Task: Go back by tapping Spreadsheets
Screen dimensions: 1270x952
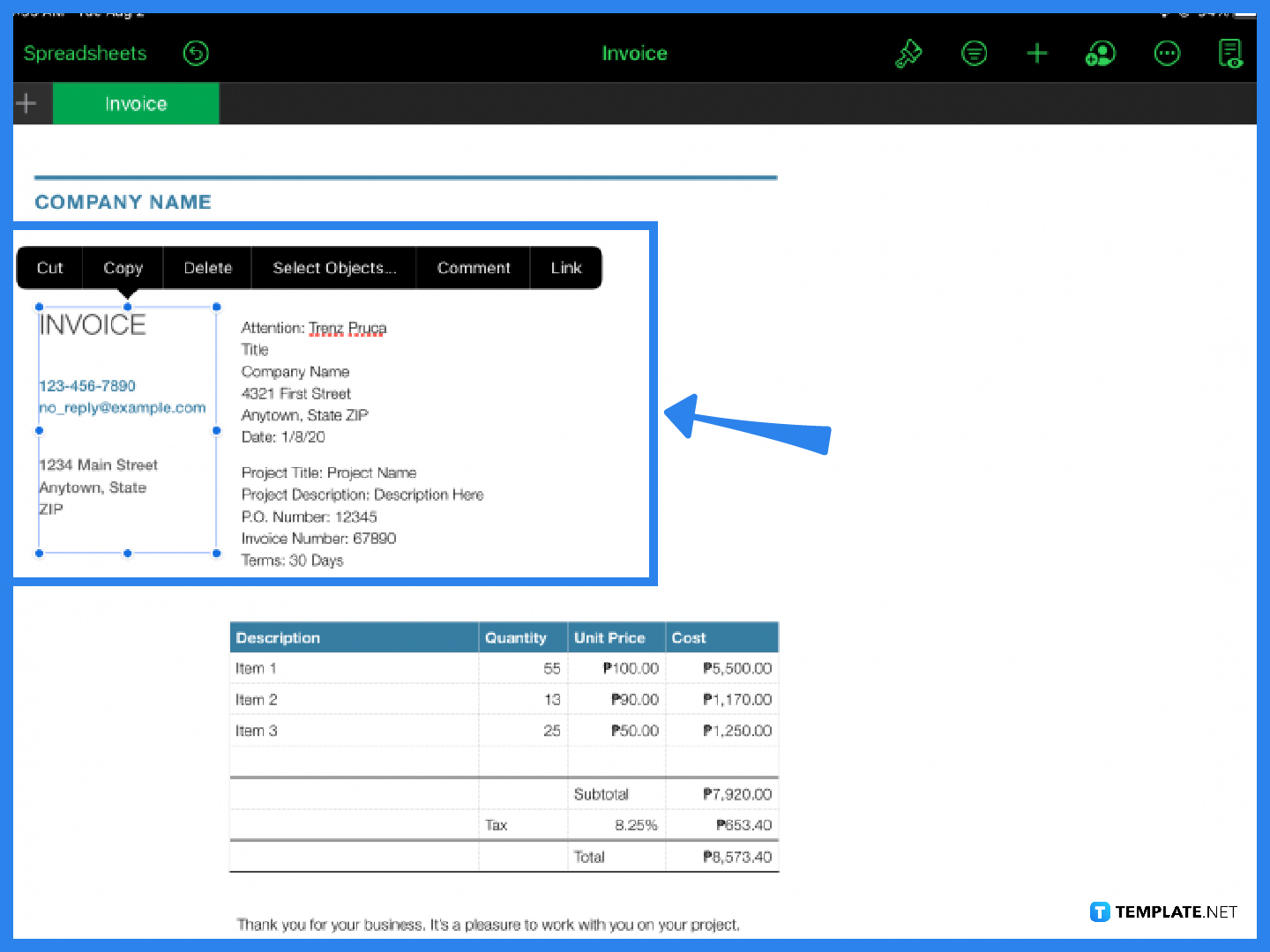Action: tap(85, 53)
